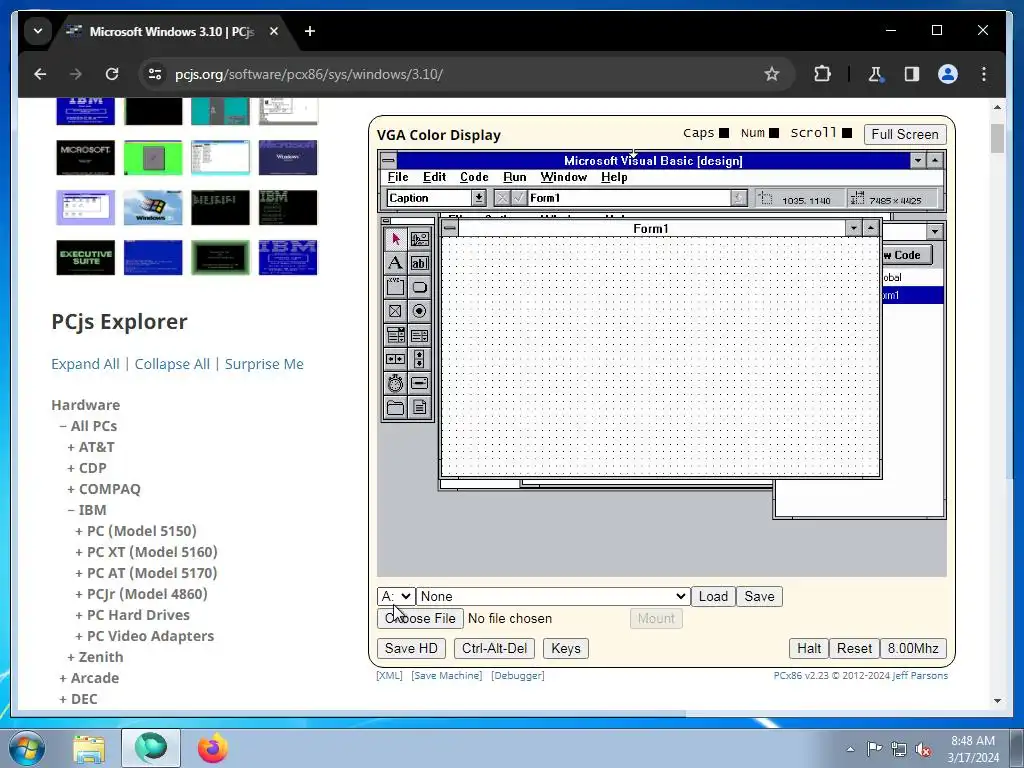This screenshot has width=1024, height=768.
Task: Select the Picture Box tool
Action: [x=419, y=239]
